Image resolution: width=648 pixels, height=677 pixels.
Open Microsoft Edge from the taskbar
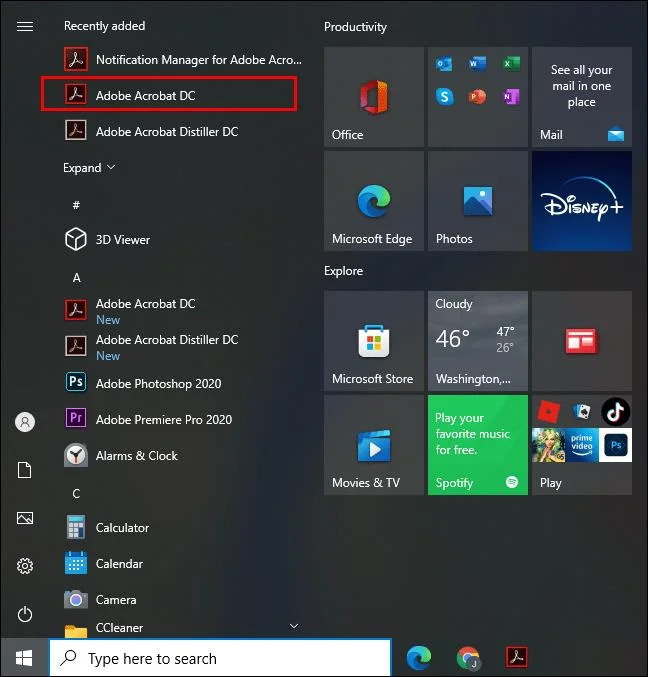coord(418,657)
